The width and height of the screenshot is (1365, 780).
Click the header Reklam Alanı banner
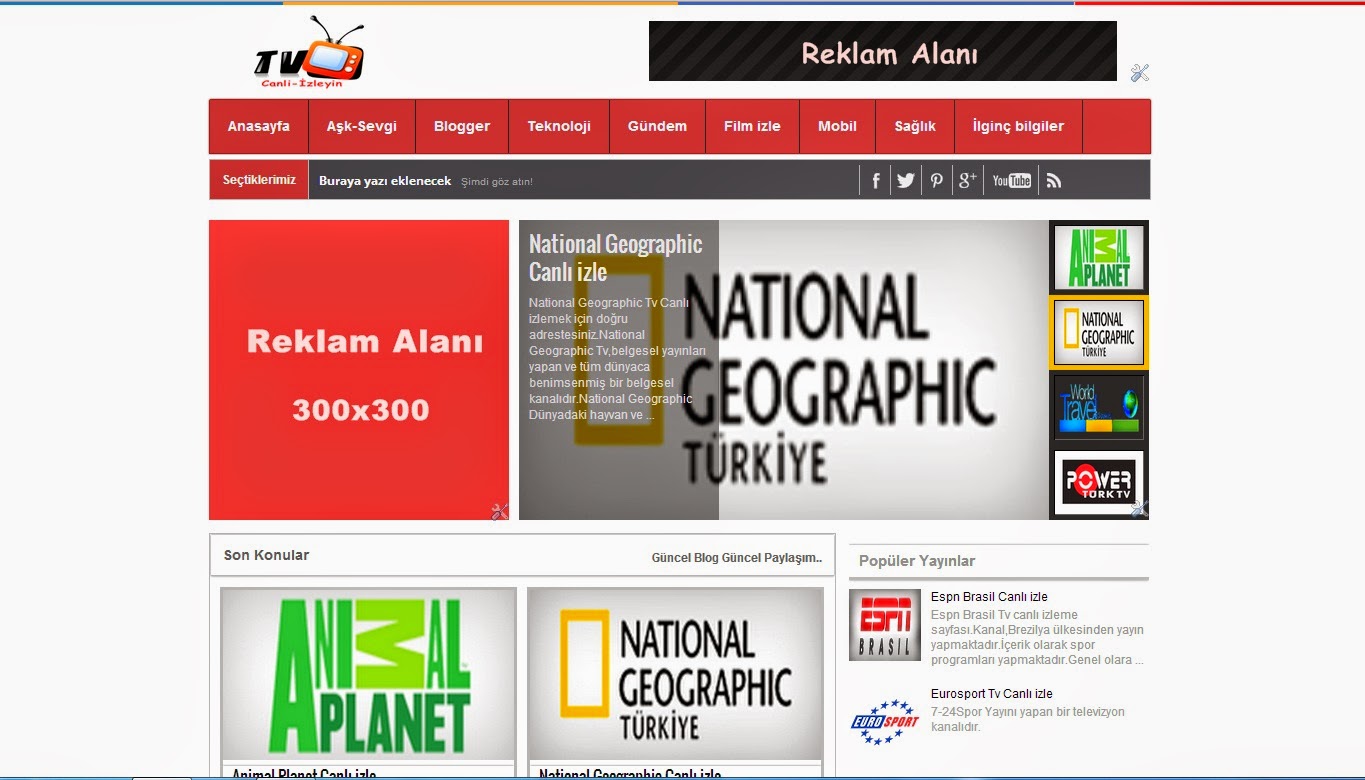point(883,51)
